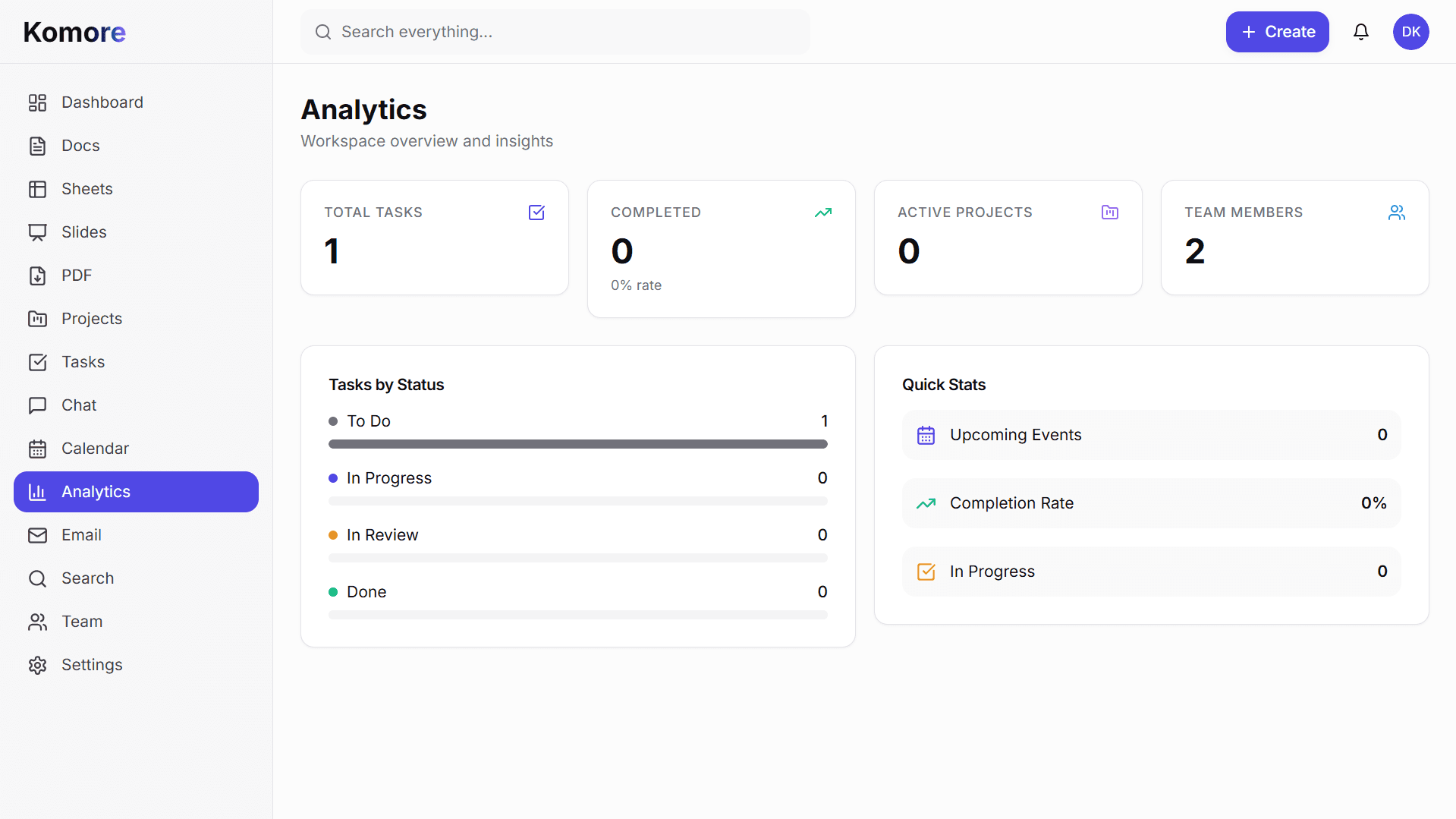The width and height of the screenshot is (1456, 819).
Task: Select the trending arrow on Completed card
Action: tap(823, 213)
